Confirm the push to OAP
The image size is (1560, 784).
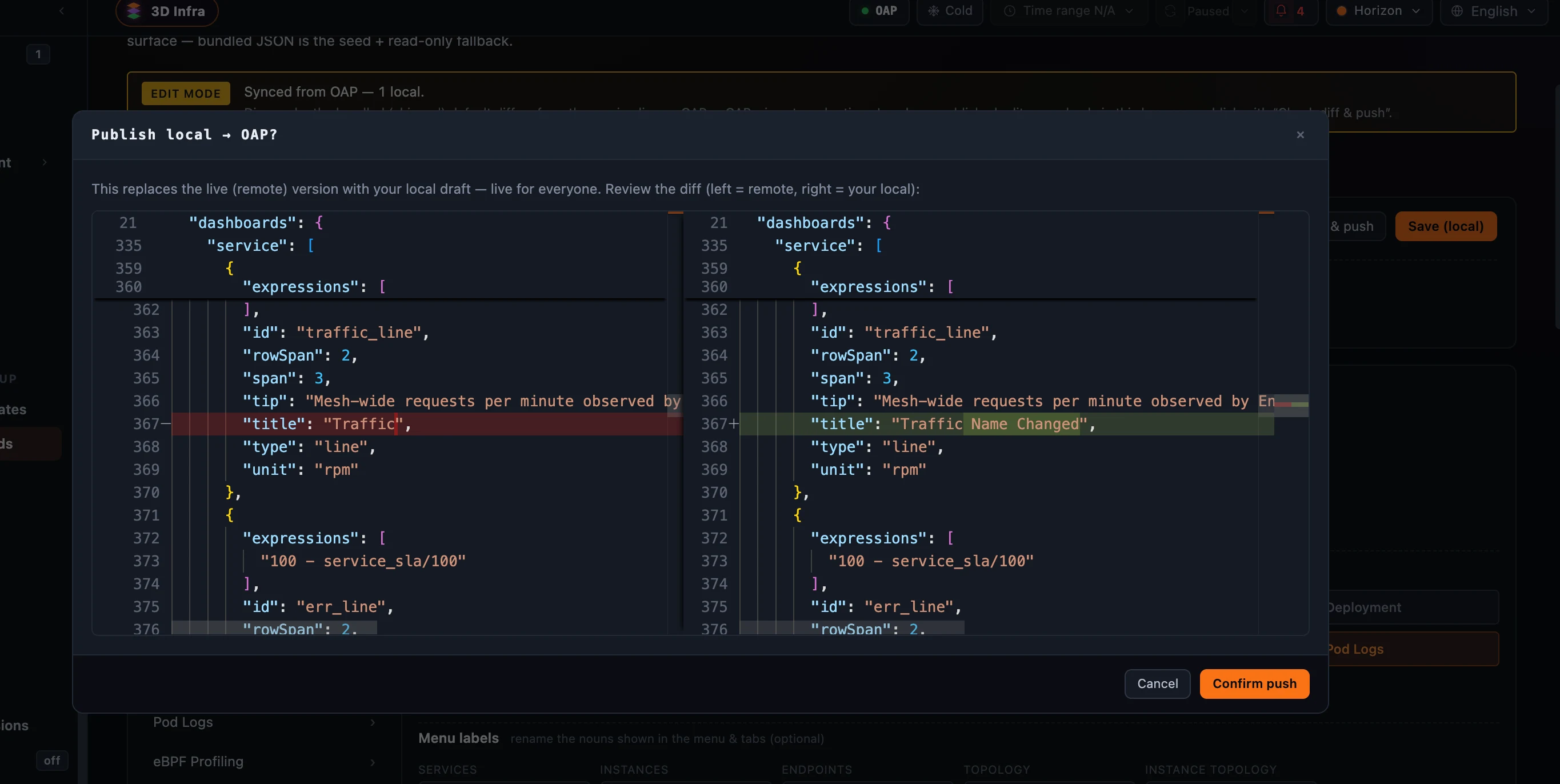(1254, 683)
